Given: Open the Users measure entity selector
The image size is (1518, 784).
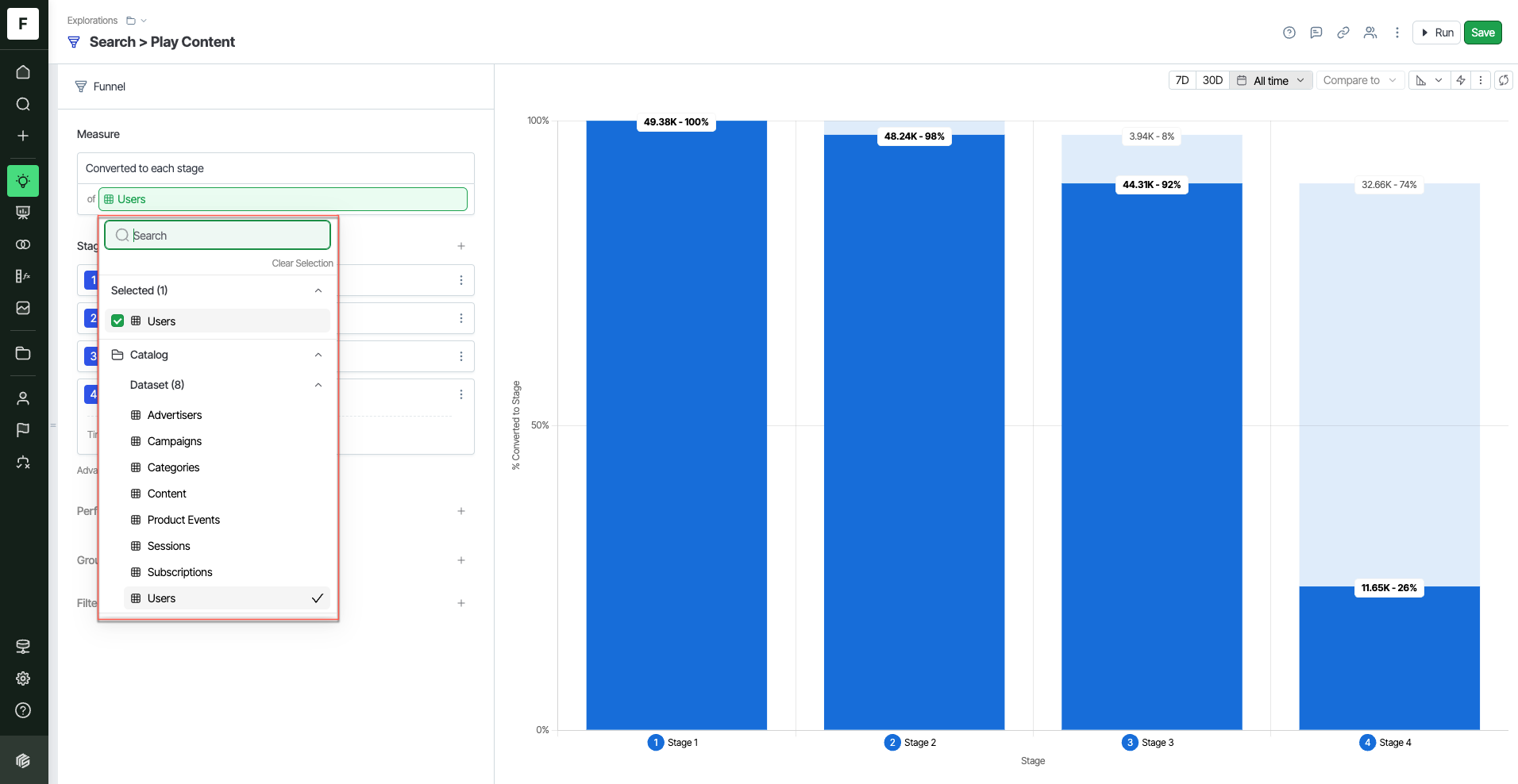Looking at the screenshot, I should 283,199.
